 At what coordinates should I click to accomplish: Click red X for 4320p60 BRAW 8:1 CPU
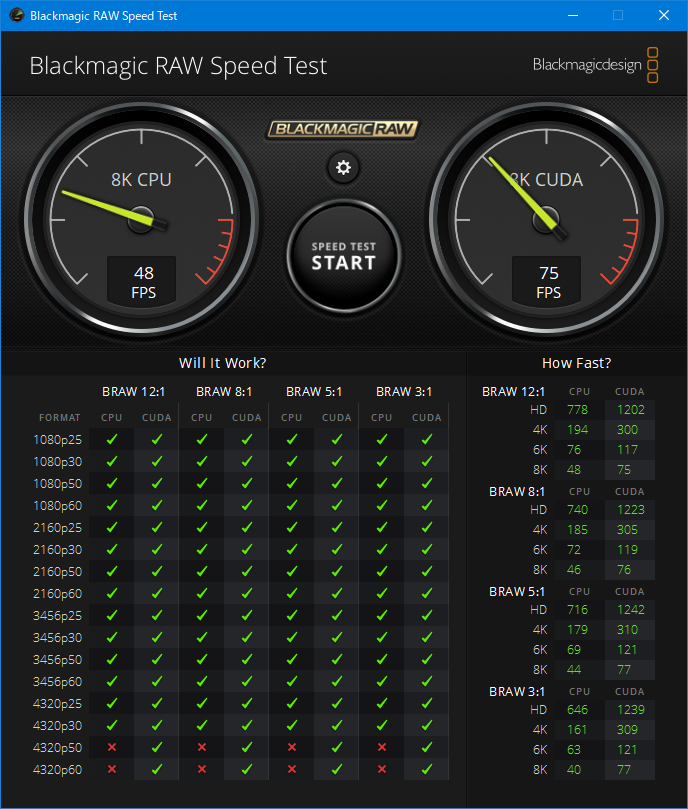pos(202,769)
